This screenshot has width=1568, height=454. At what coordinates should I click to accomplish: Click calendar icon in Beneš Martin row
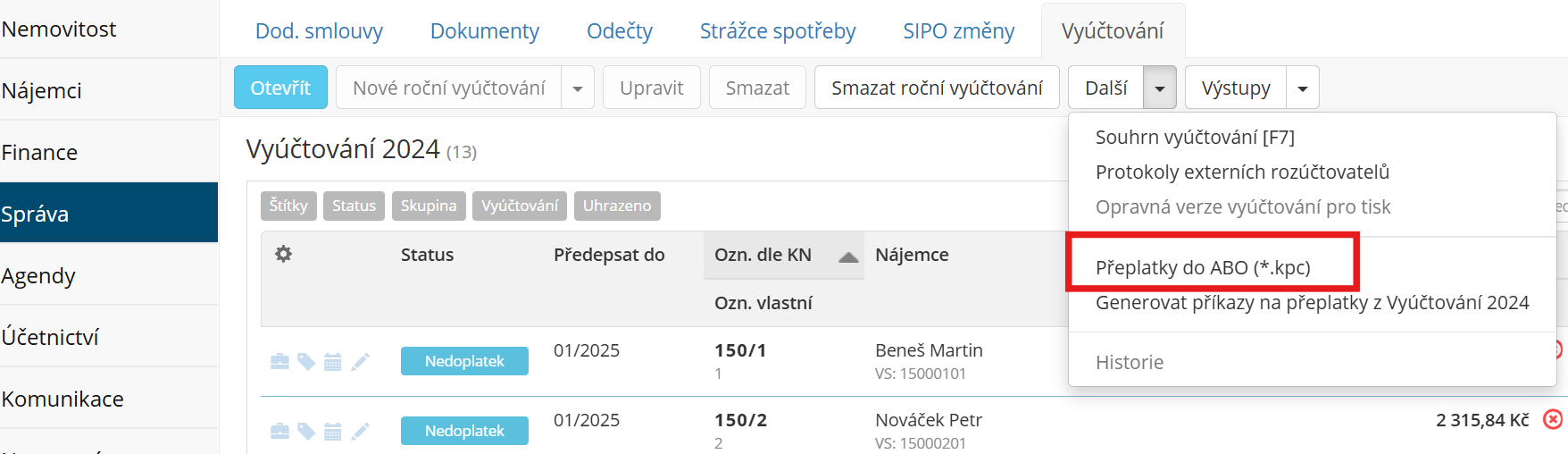tap(333, 361)
